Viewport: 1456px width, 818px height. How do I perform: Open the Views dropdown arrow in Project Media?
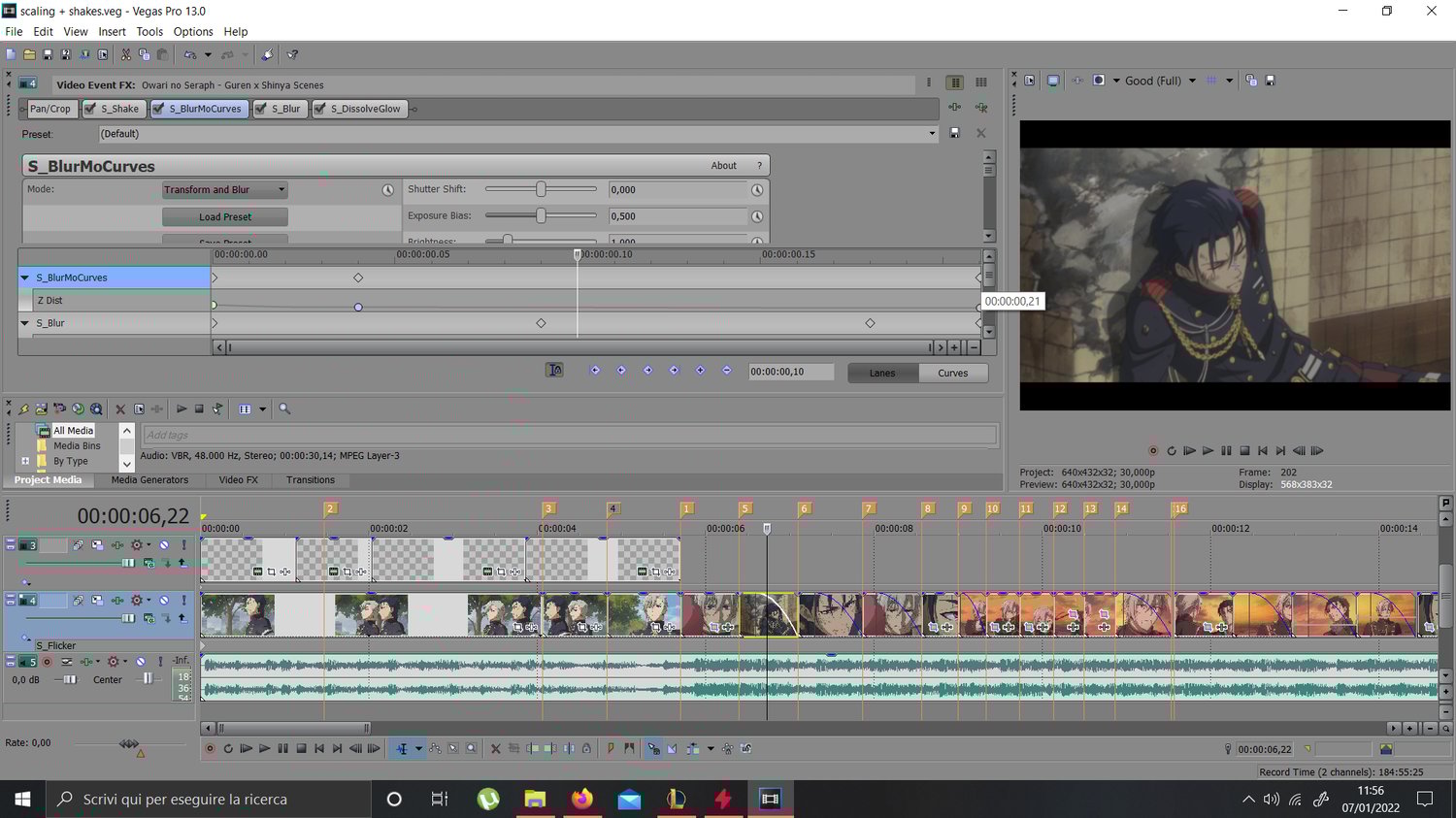262,409
